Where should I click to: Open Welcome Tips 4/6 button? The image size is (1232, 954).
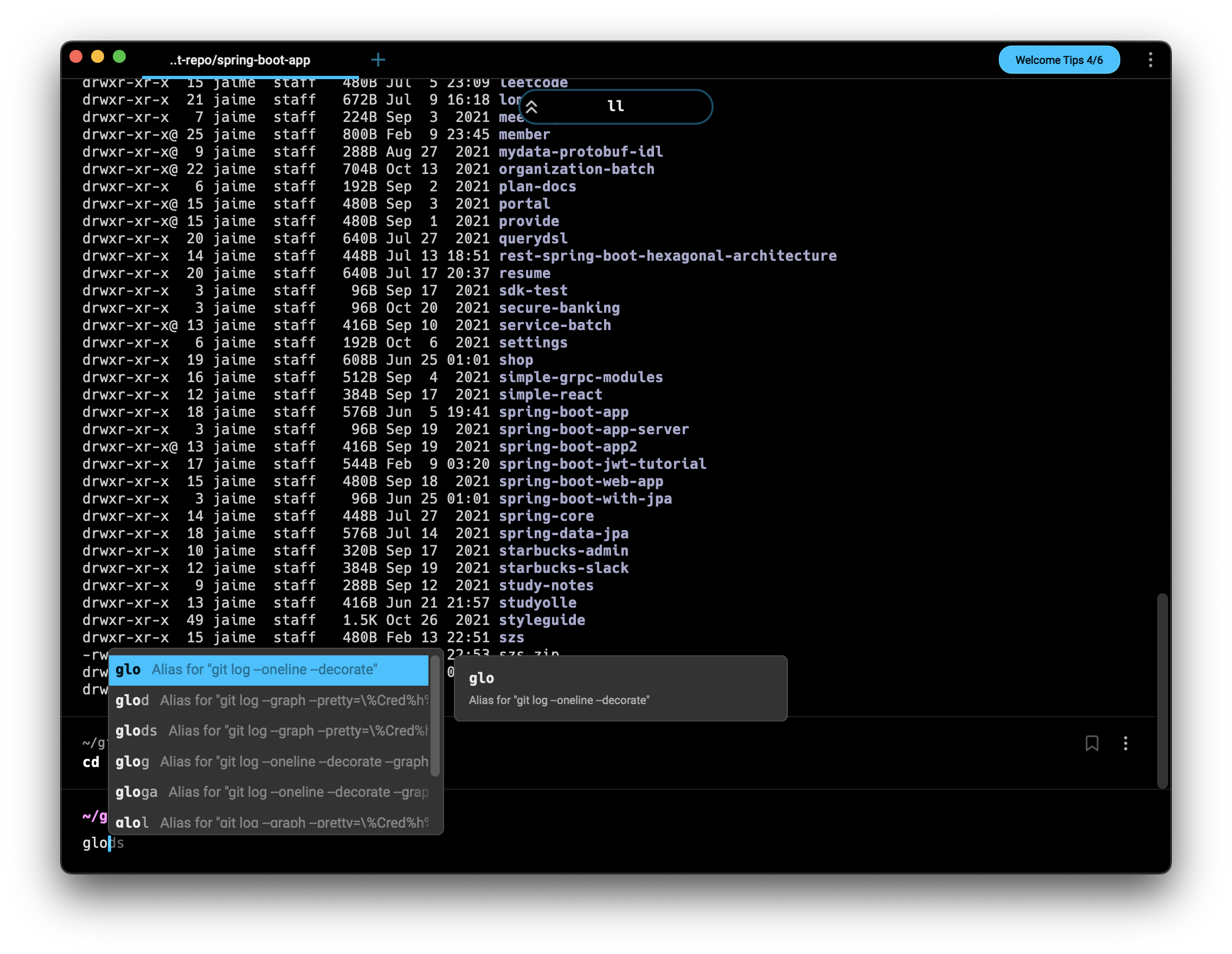coord(1059,60)
